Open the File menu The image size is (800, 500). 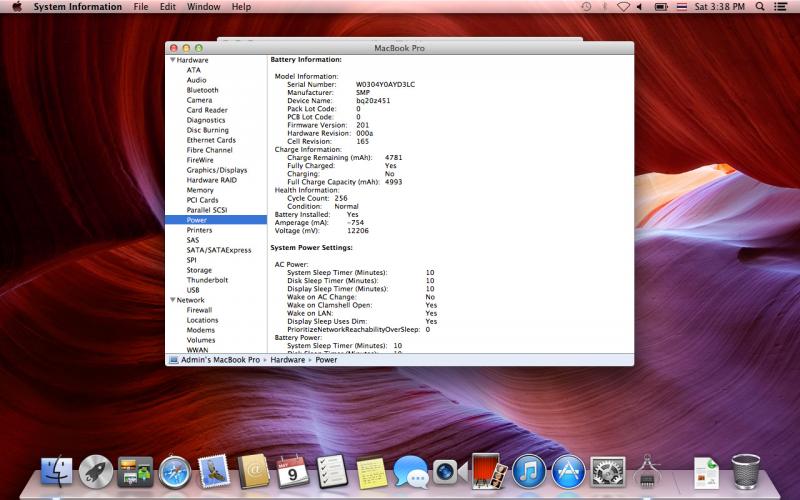click(x=141, y=7)
